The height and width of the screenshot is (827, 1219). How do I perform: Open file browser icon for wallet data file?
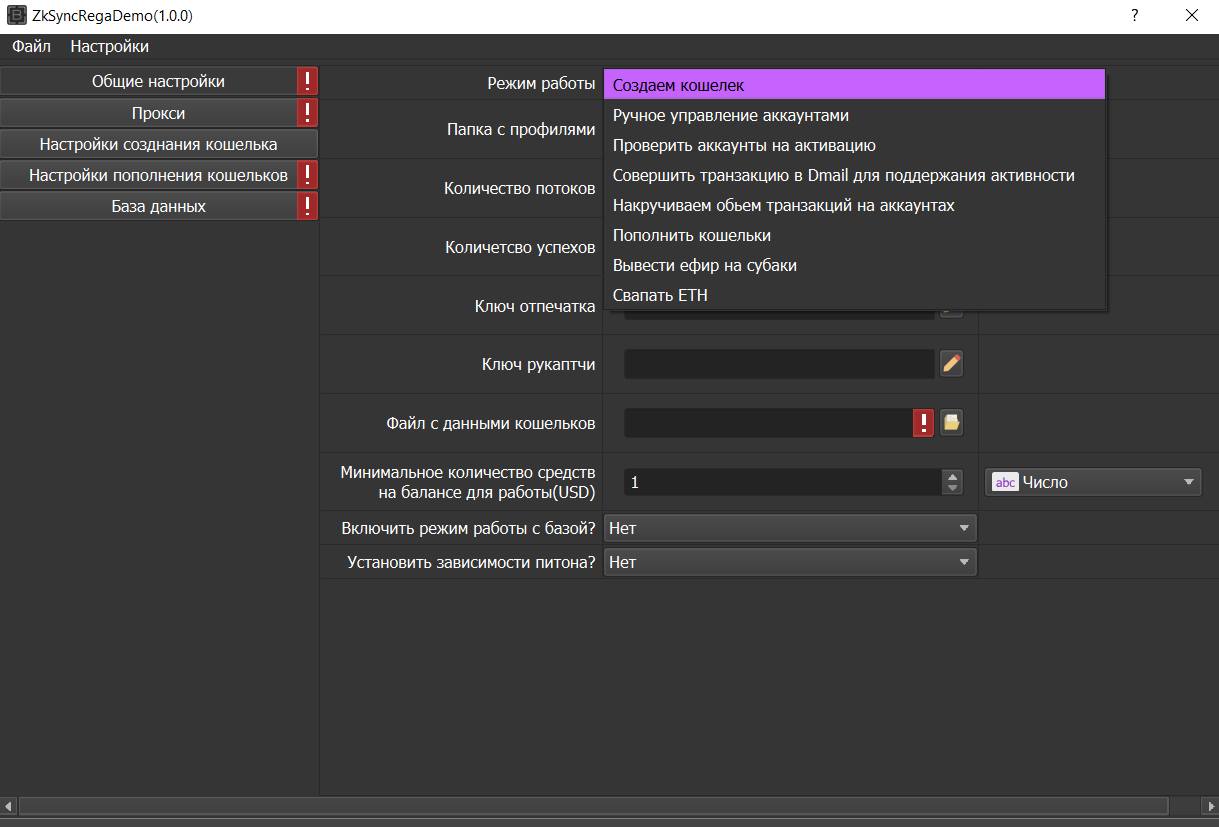tap(951, 423)
